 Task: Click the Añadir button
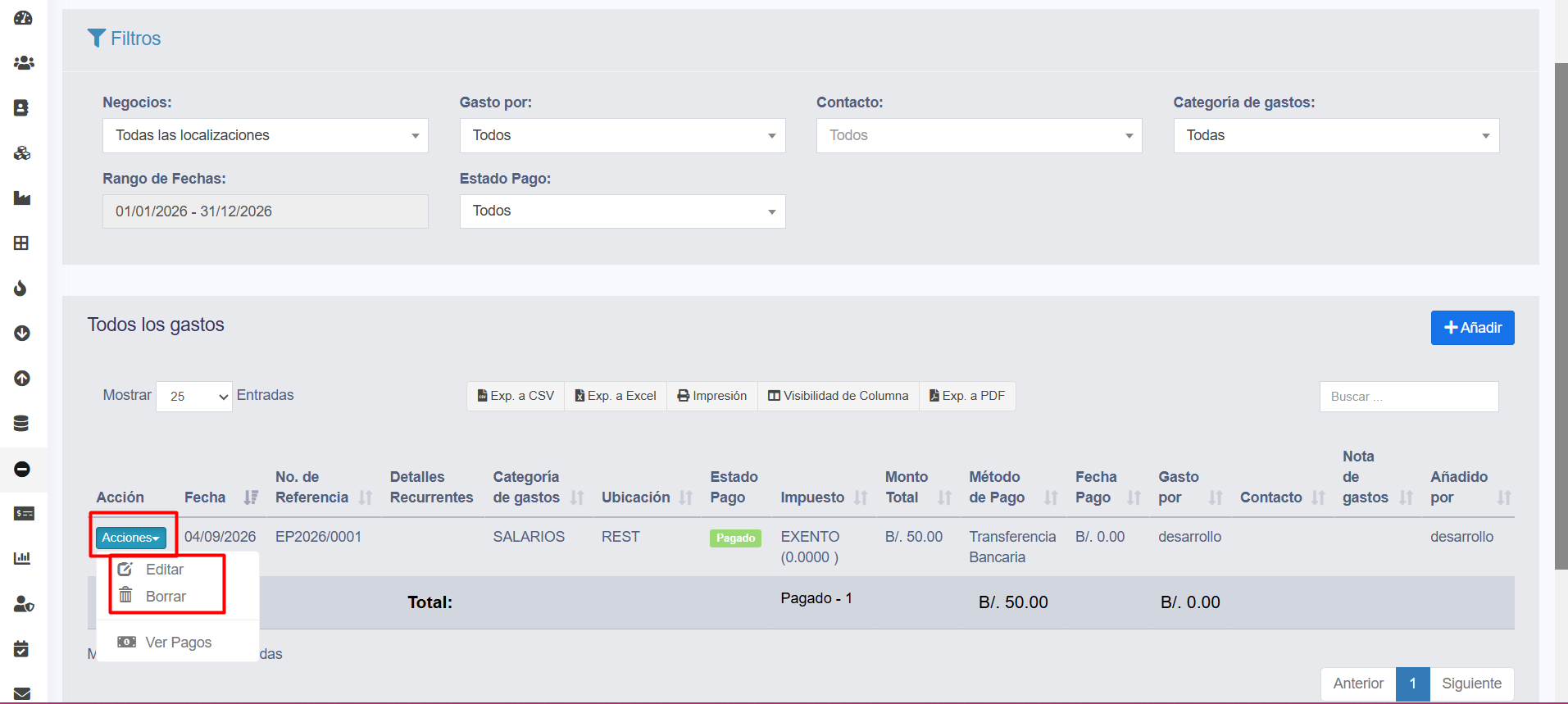point(1472,328)
